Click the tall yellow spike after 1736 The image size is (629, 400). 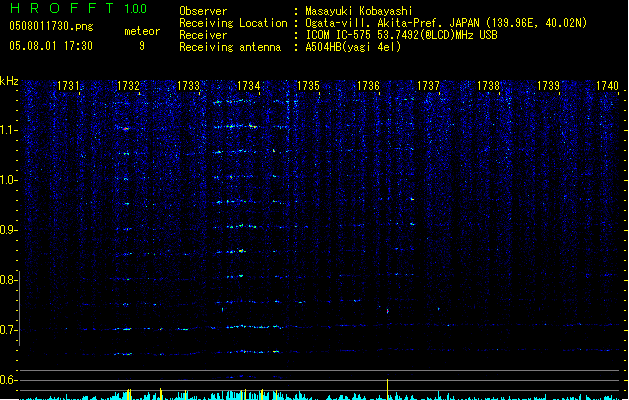tap(388, 389)
